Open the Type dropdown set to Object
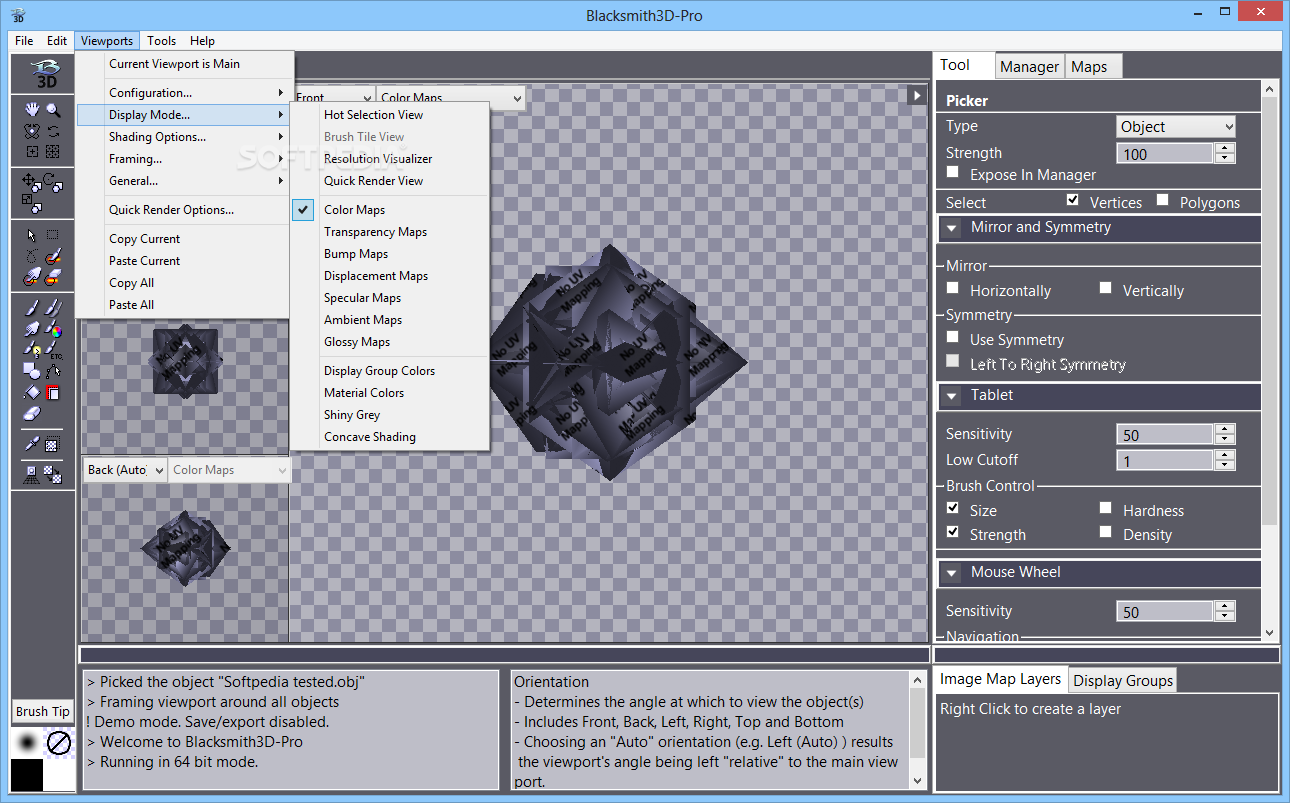The image size is (1290, 803). tap(1176, 127)
